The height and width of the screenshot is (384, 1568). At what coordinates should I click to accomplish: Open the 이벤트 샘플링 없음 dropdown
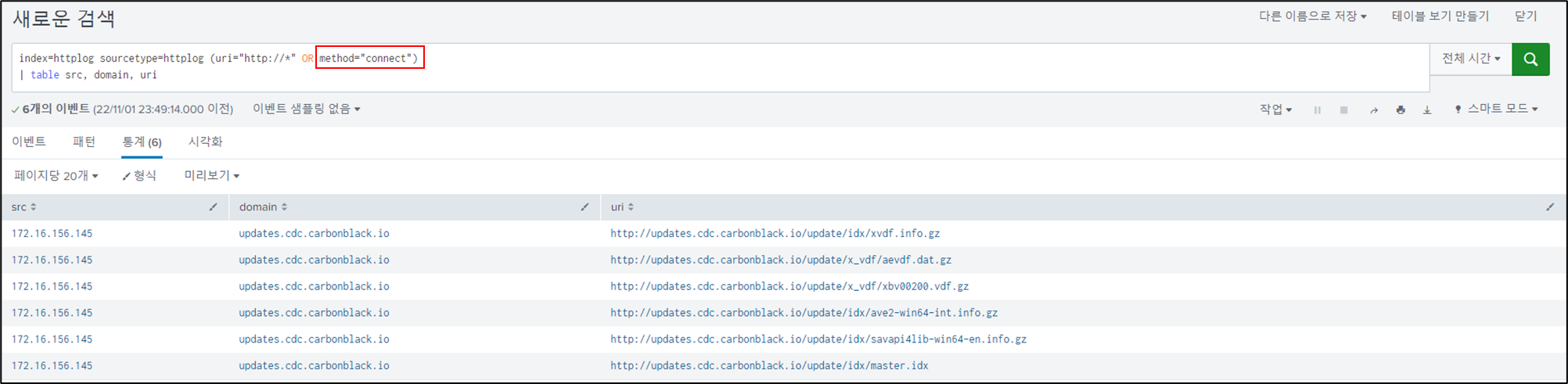coord(307,109)
